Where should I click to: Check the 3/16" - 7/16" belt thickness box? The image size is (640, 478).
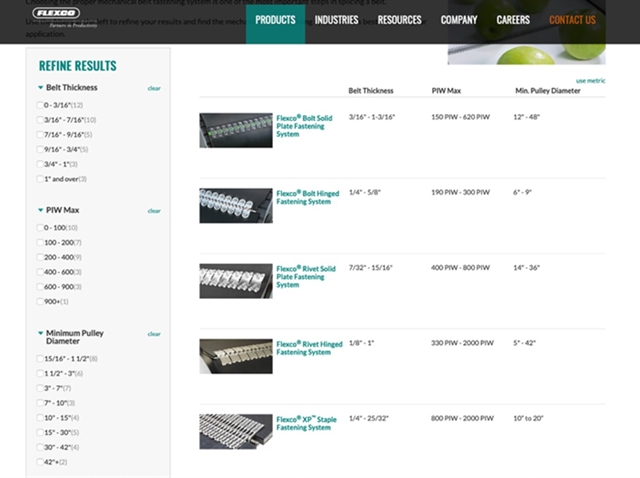point(40,120)
